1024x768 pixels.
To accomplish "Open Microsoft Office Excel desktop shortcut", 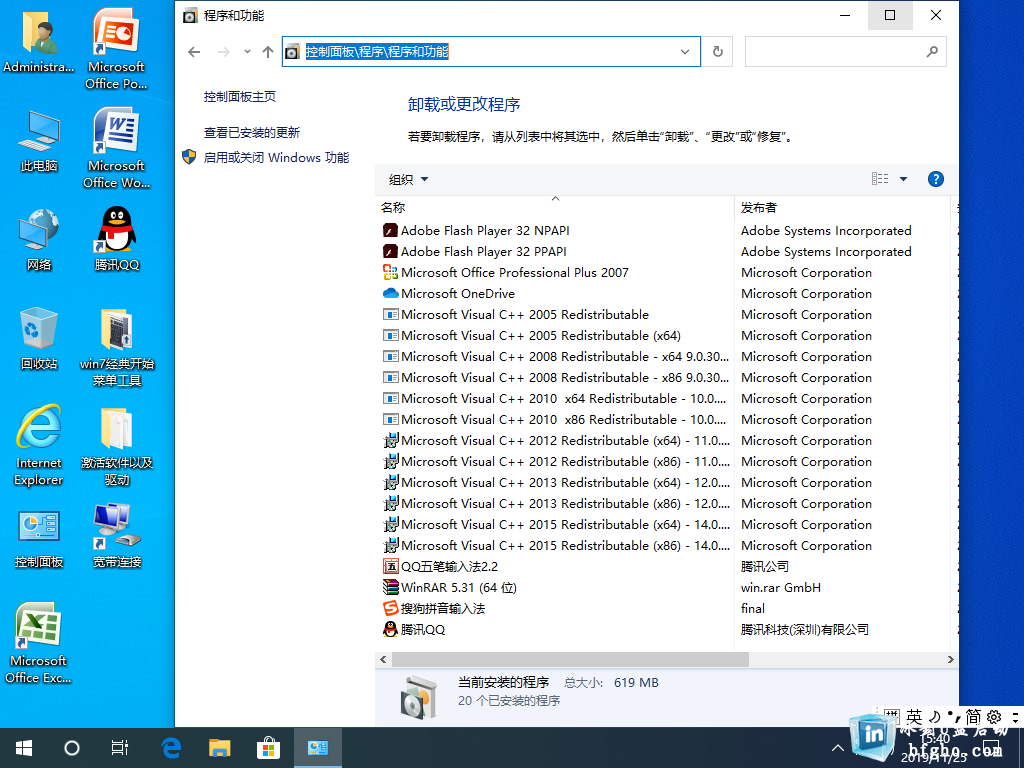I will click(39, 643).
